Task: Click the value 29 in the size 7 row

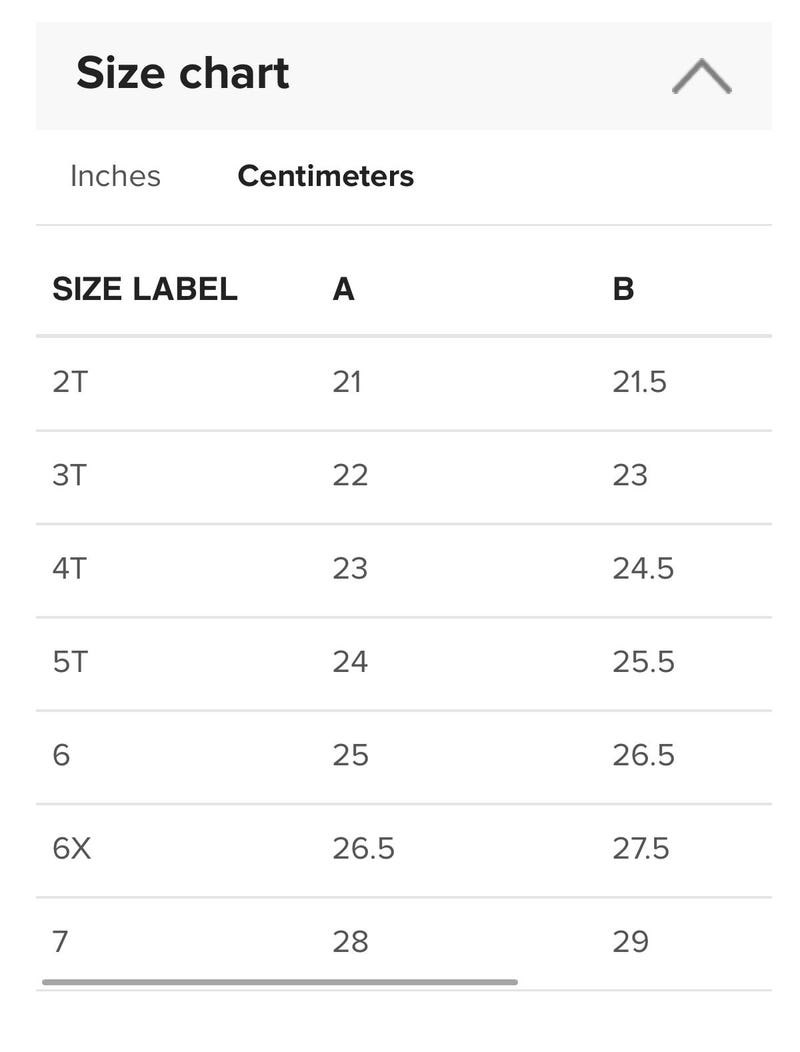Action: click(x=630, y=942)
